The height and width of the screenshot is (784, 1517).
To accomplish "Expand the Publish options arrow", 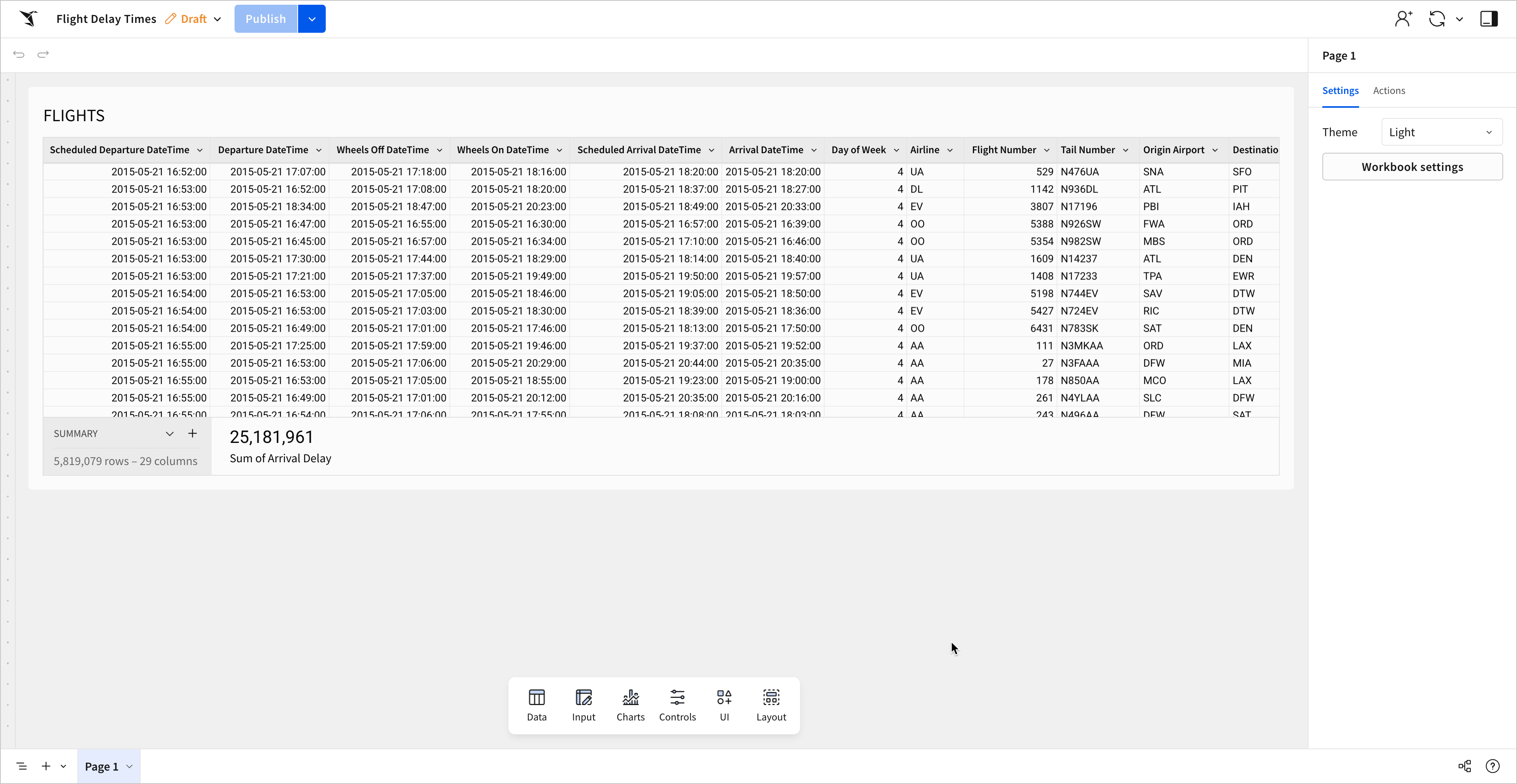I will (312, 19).
